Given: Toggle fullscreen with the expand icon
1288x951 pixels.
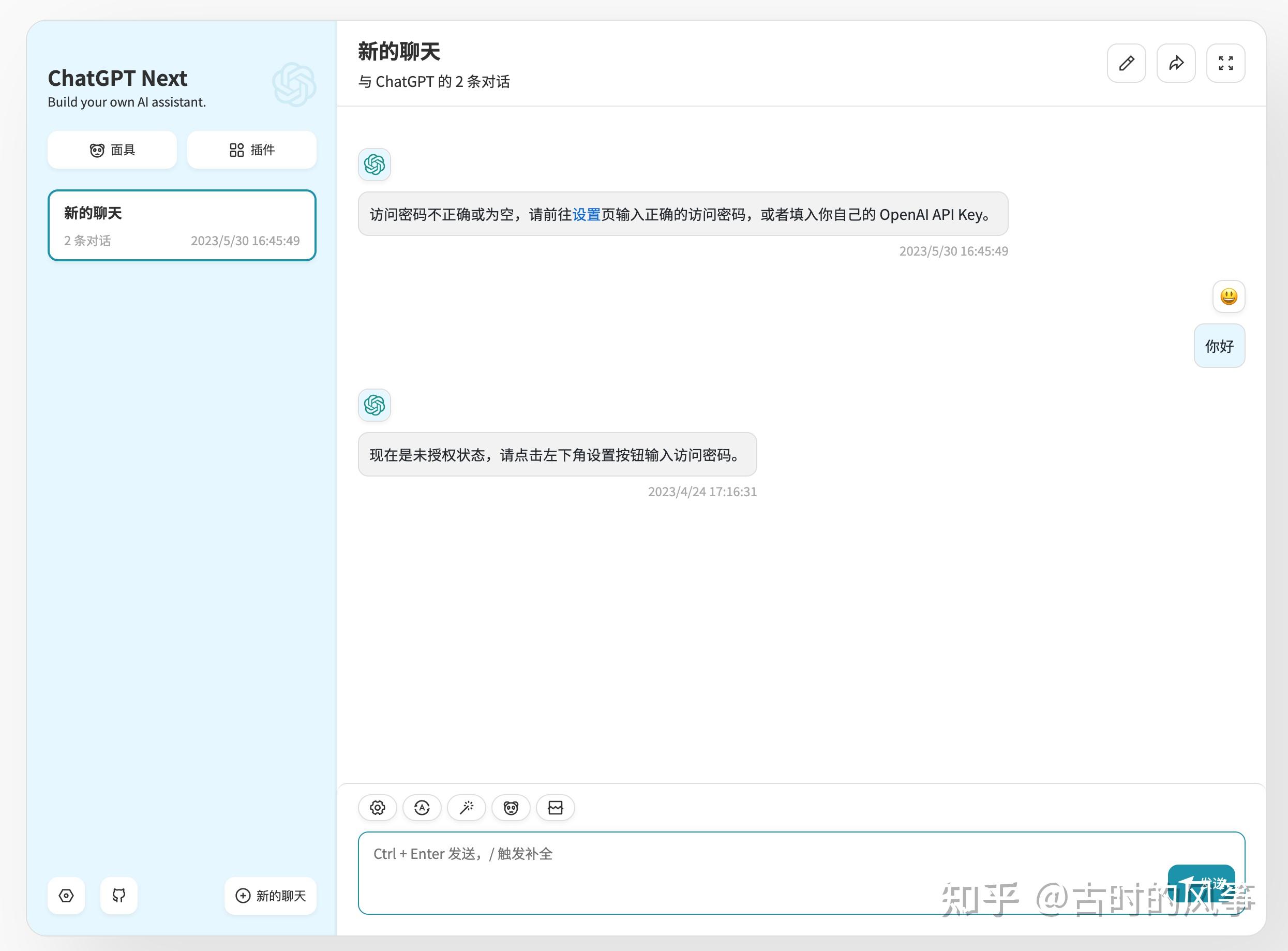Looking at the screenshot, I should point(1226,63).
